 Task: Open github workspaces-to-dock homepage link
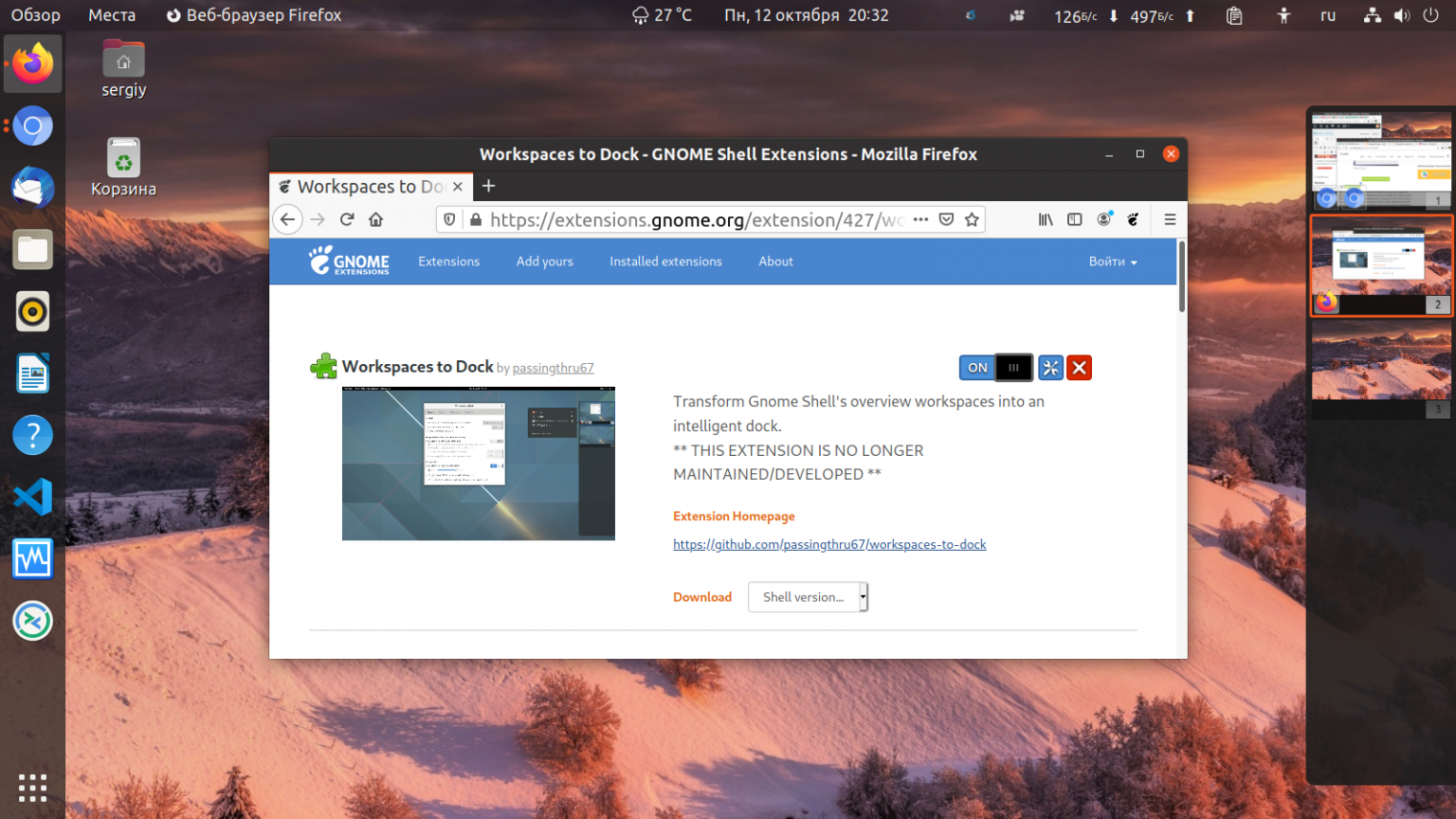[829, 544]
